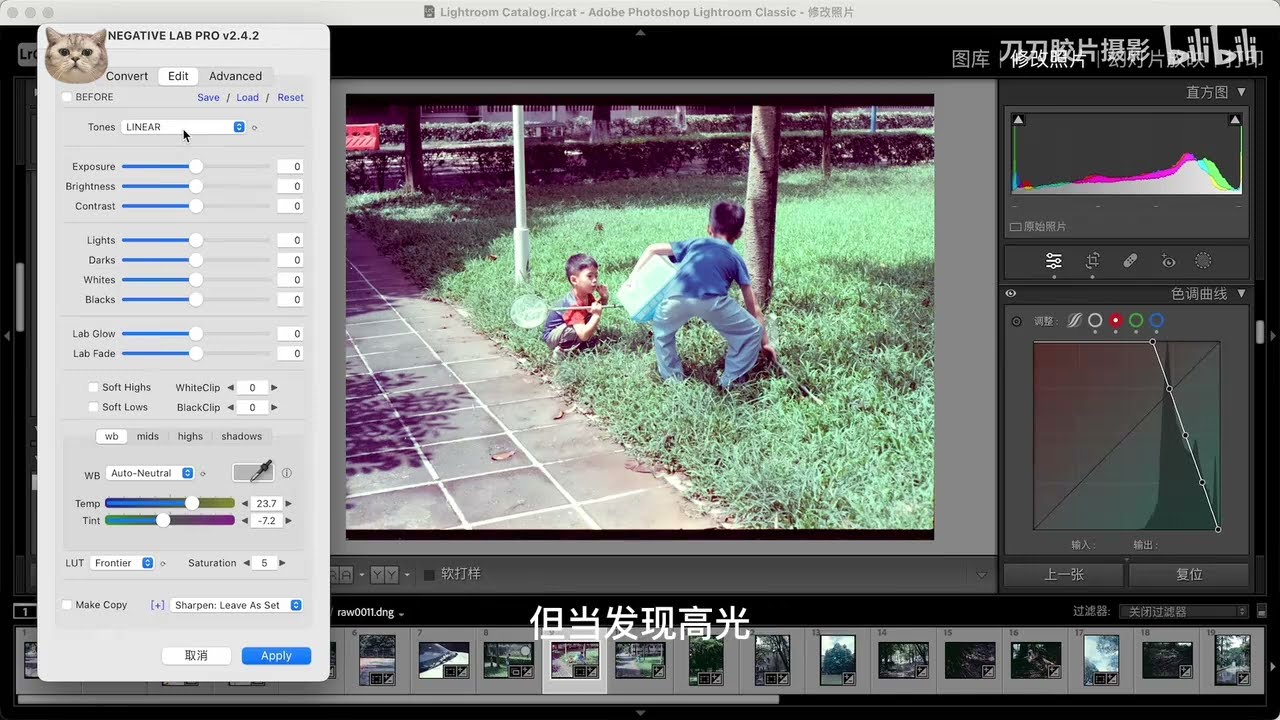The height and width of the screenshot is (720, 1280).
Task: Open the Sharpen: Leave As Set dropdown
Action: [x=236, y=605]
